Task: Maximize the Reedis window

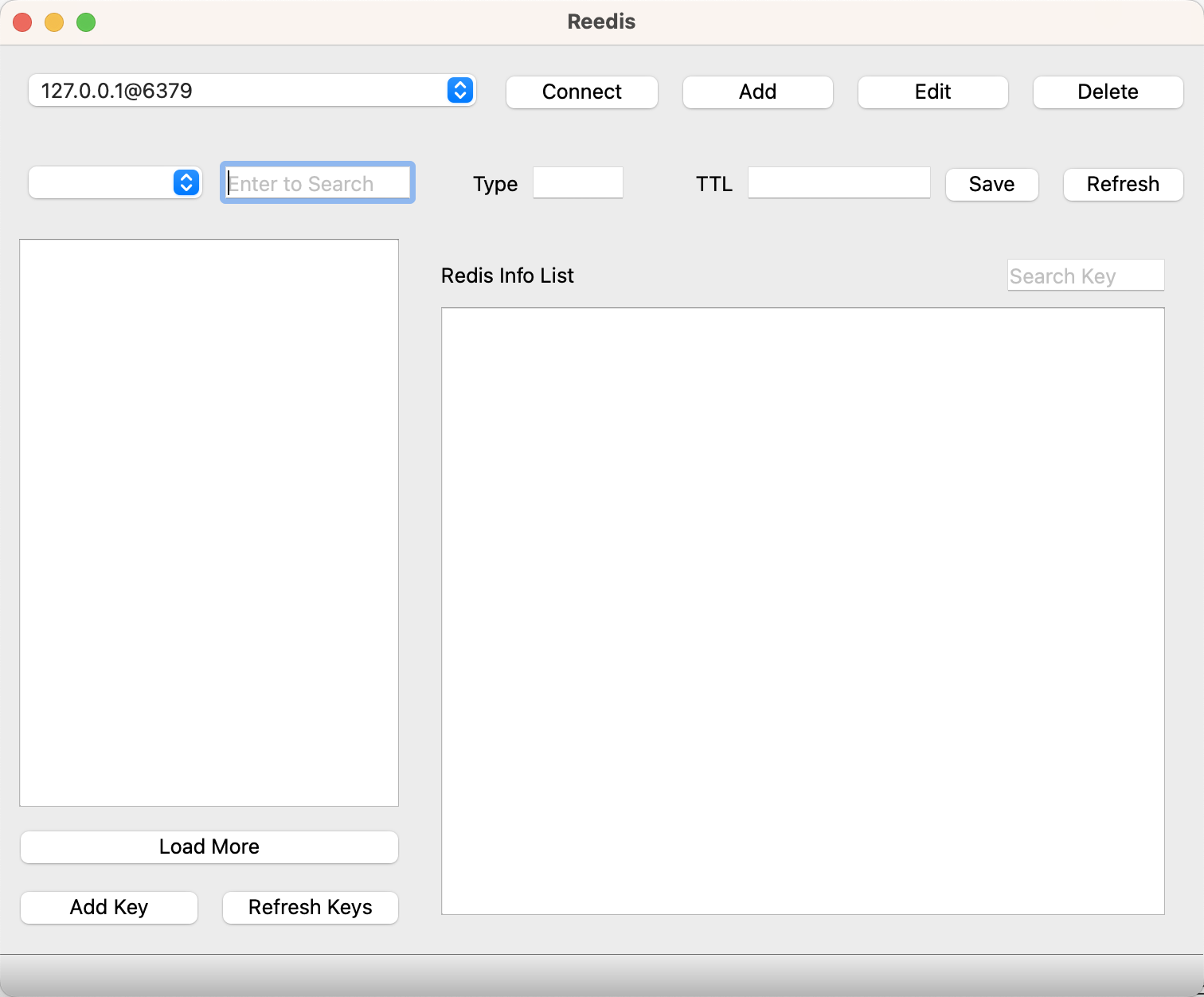Action: click(86, 22)
